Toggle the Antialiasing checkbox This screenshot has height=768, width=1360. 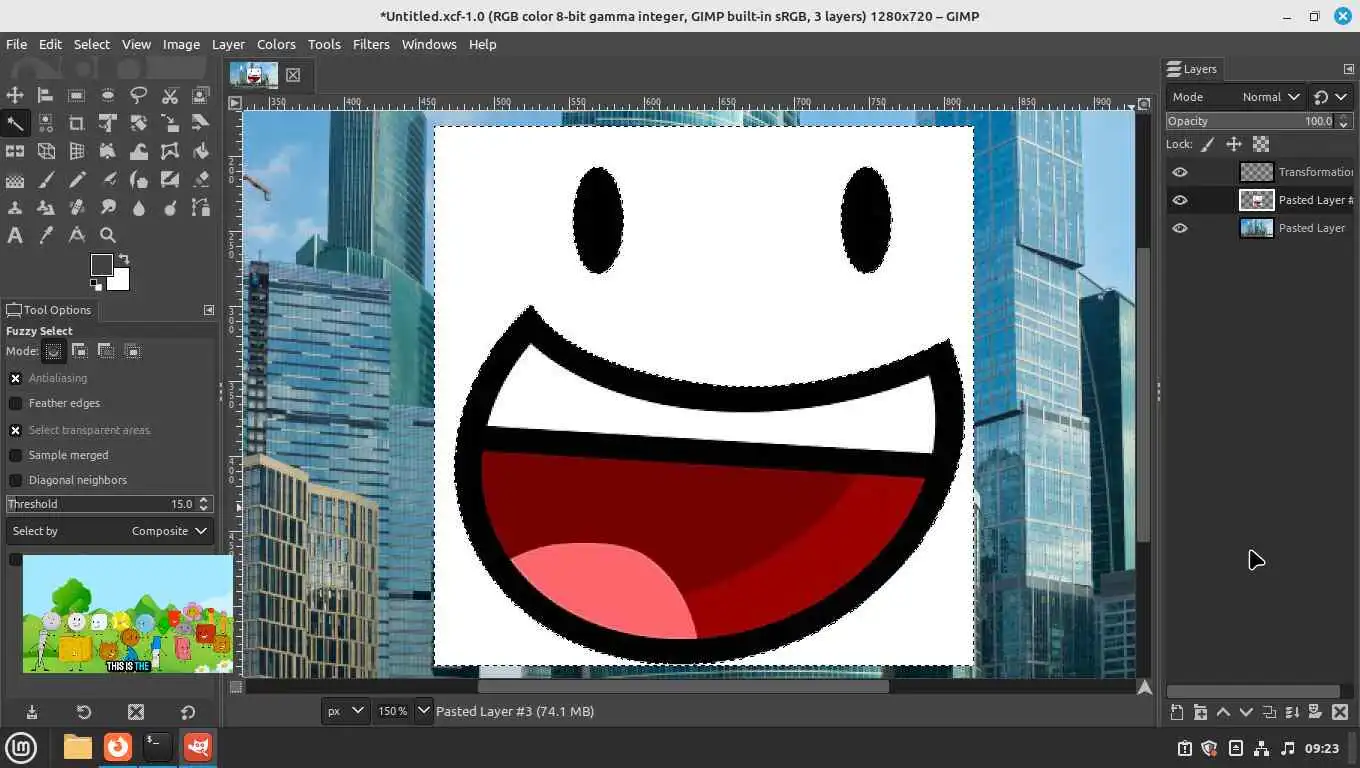click(x=15, y=378)
